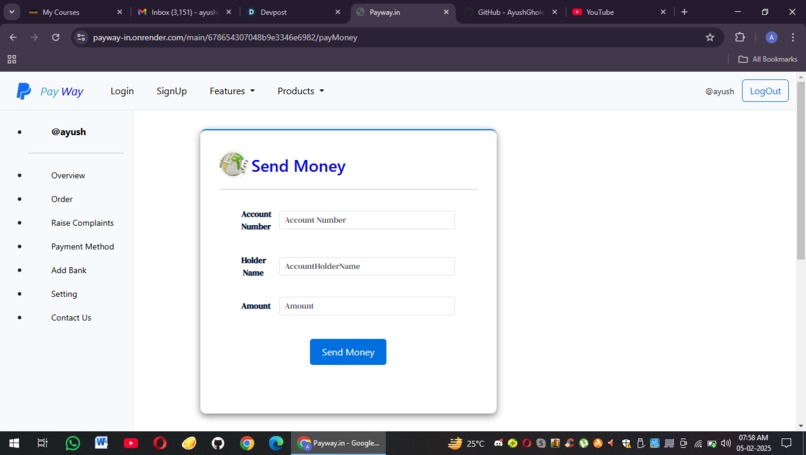
Task: Click the Send Money globe icon
Action: (233, 165)
